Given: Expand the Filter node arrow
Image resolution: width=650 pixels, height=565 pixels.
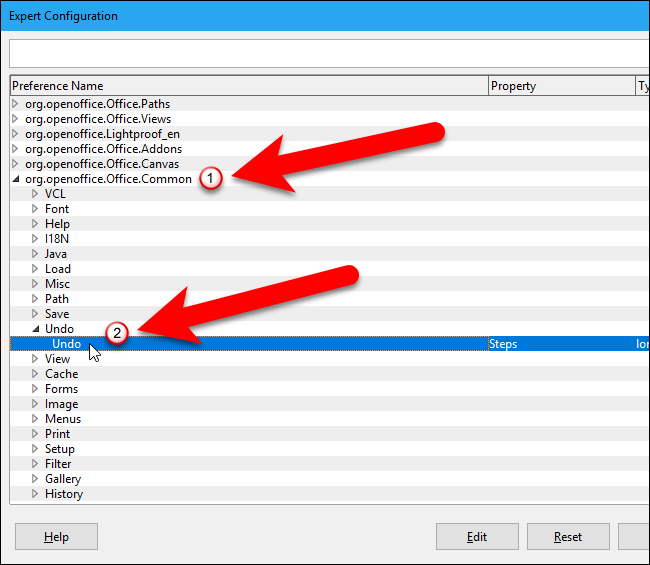Looking at the screenshot, I should pyautogui.click(x=35, y=464).
